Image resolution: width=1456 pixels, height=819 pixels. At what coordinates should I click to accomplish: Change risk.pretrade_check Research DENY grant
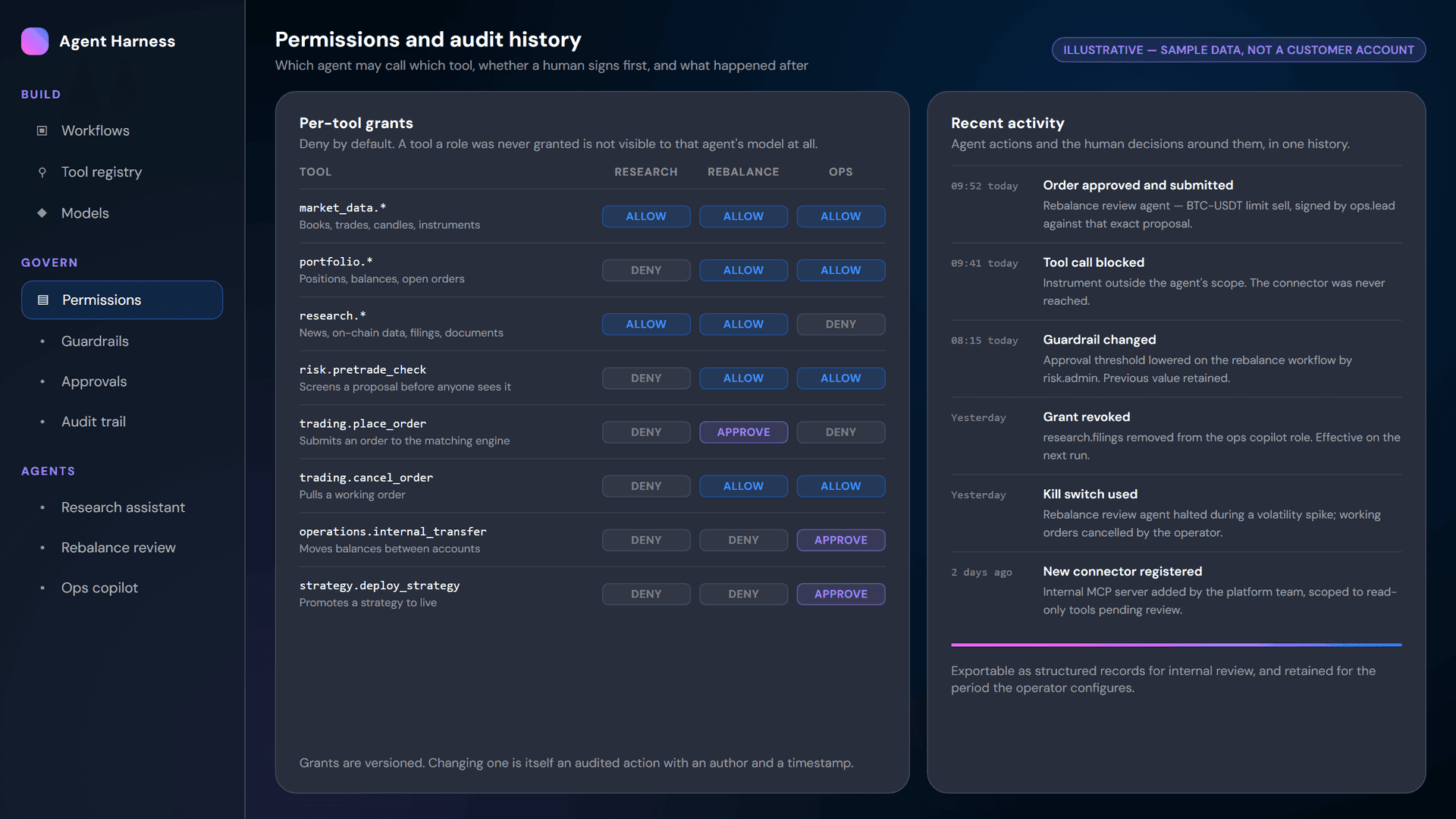click(646, 378)
